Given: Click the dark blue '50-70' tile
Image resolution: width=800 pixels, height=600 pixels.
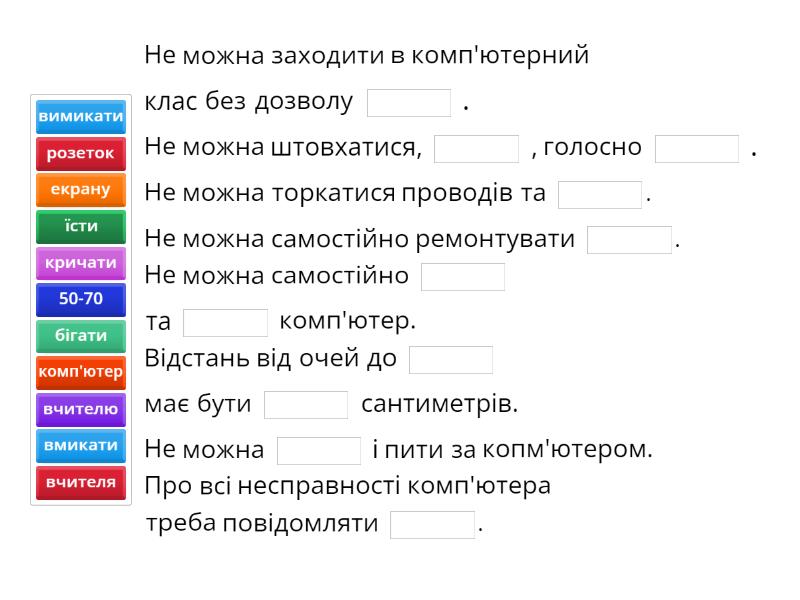Looking at the screenshot, I should pos(81,299).
